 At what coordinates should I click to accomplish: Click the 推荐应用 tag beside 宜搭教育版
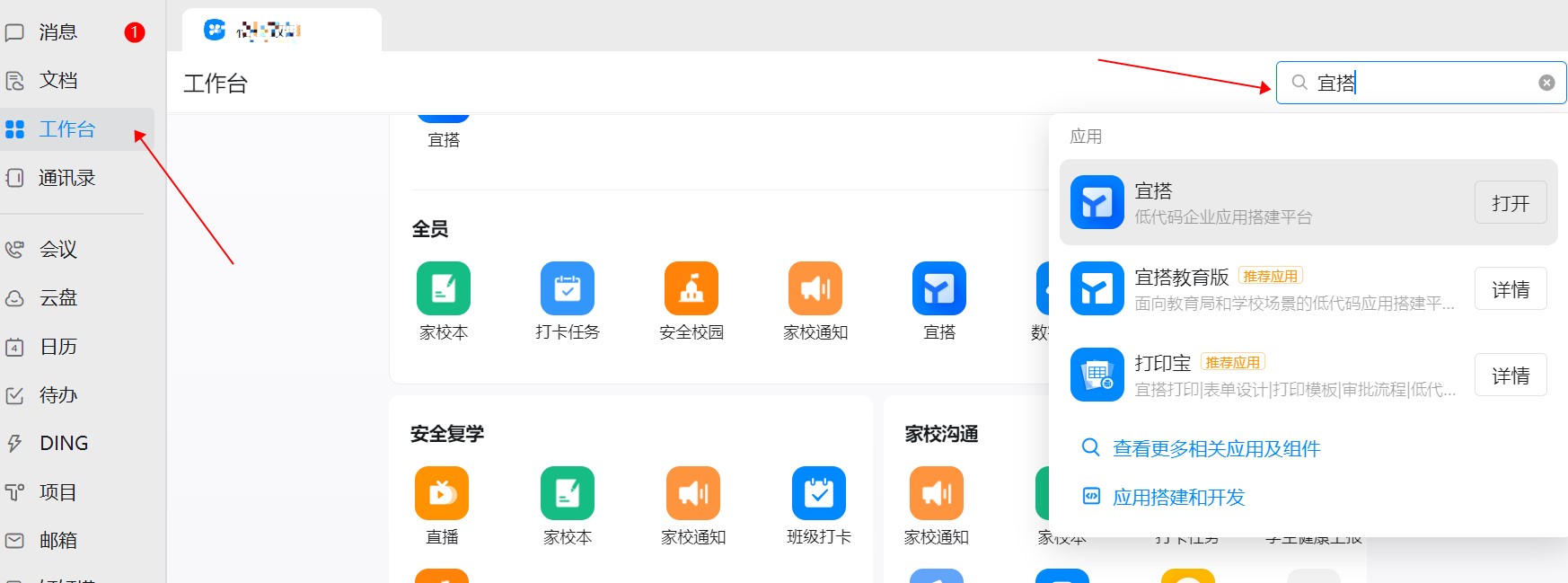pyautogui.click(x=1270, y=276)
